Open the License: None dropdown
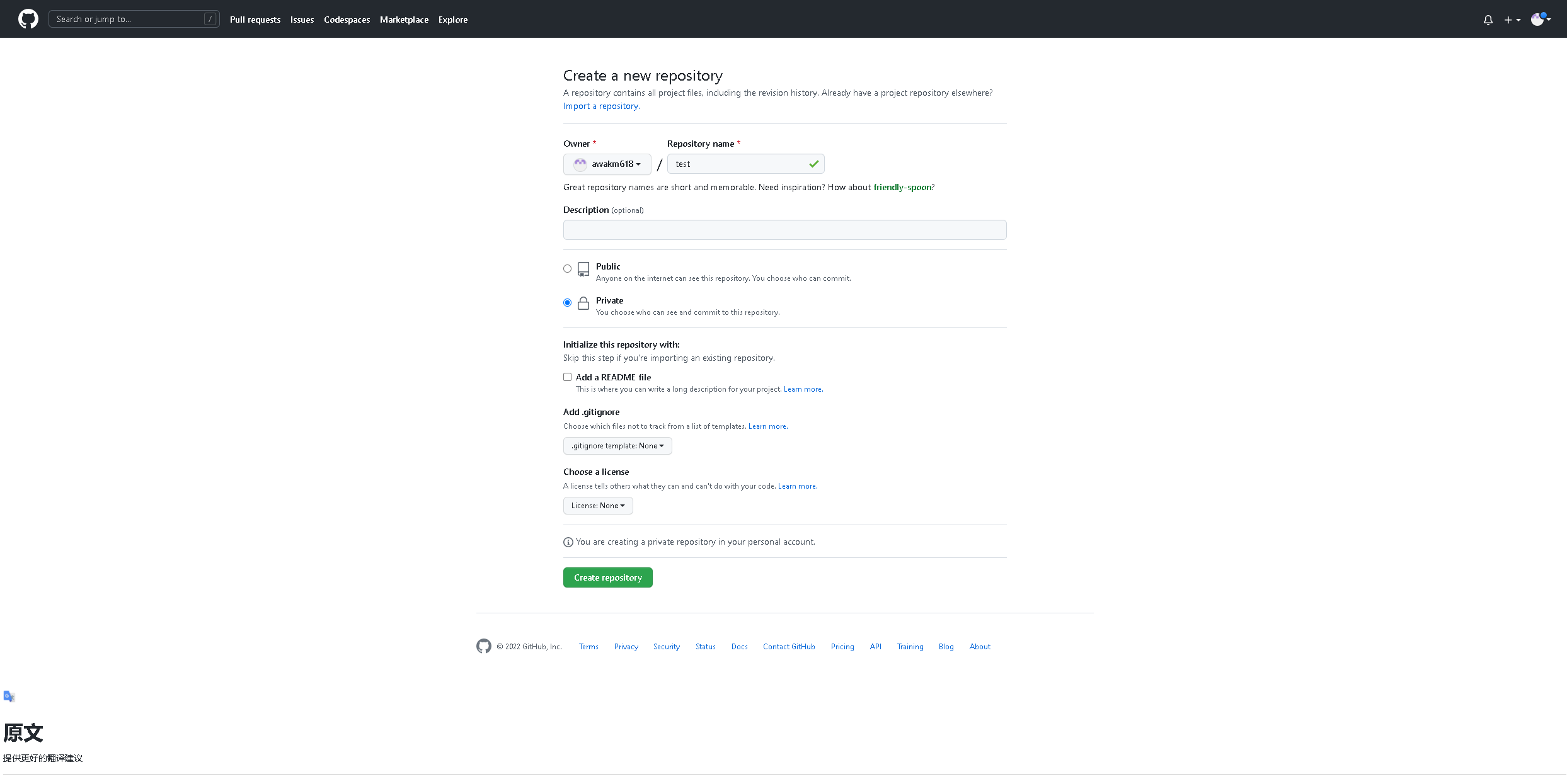 click(597, 506)
